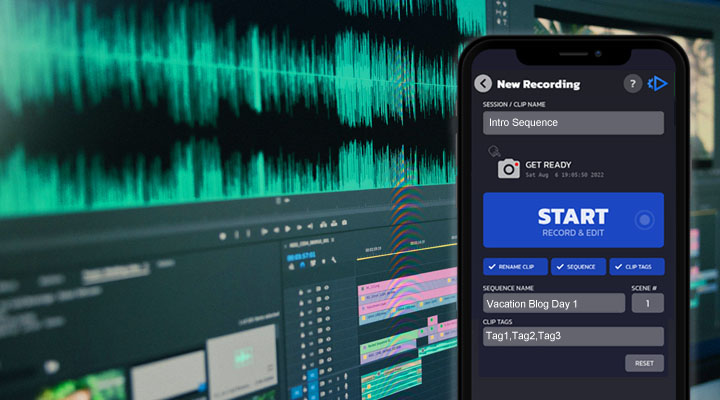Tap the camera icon next to GET READY

509,169
